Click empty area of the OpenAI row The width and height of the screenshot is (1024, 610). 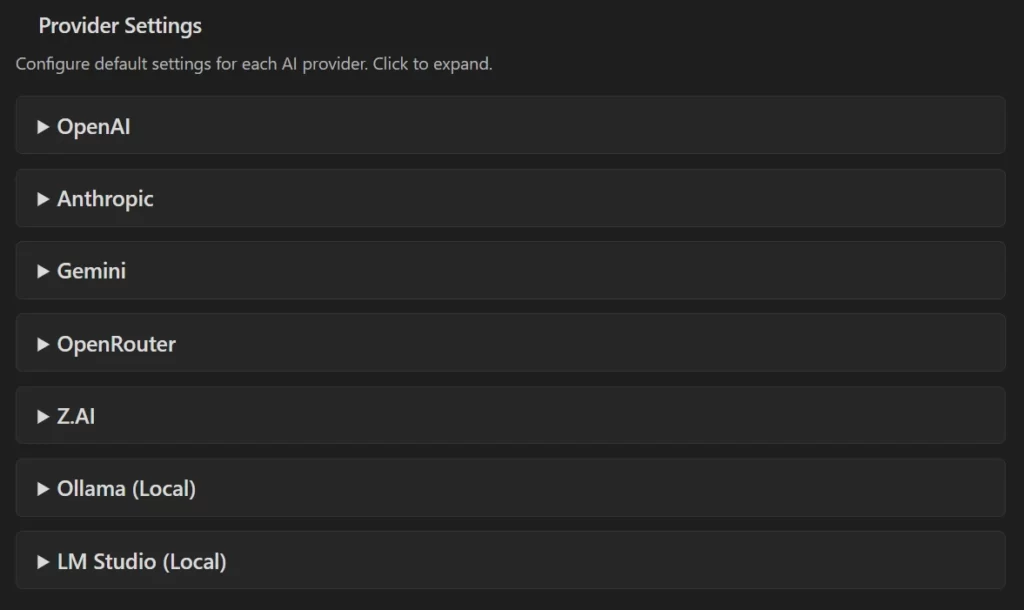pos(600,126)
